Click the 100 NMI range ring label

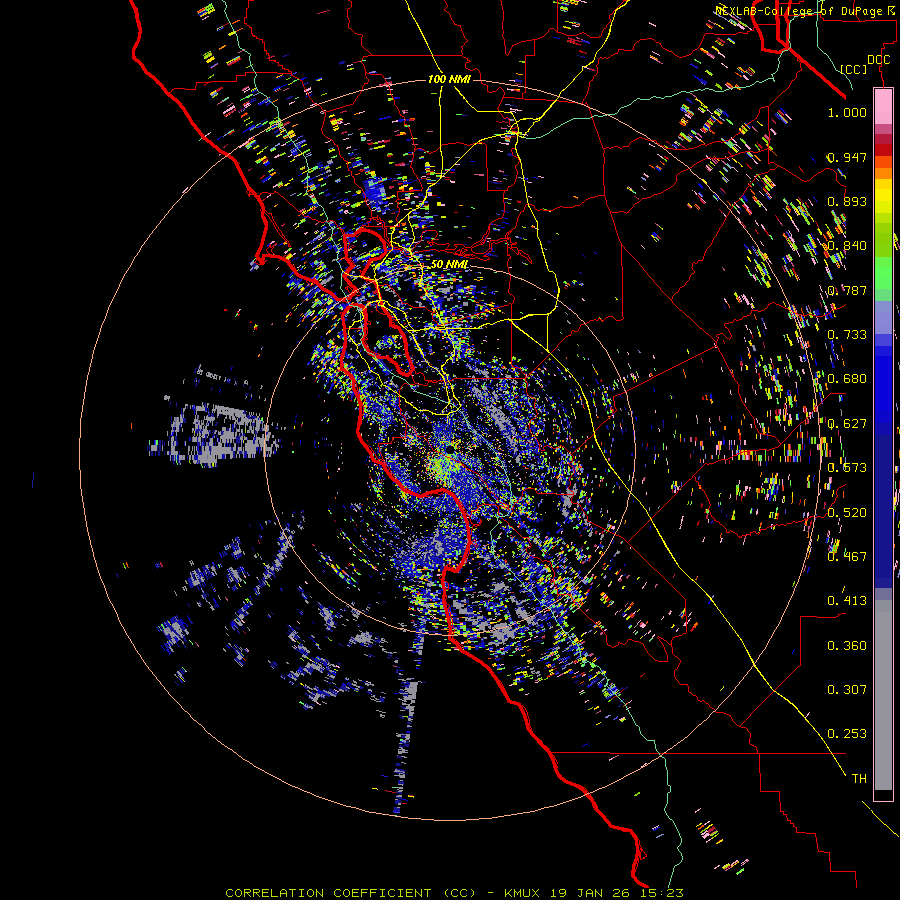pyautogui.click(x=449, y=79)
